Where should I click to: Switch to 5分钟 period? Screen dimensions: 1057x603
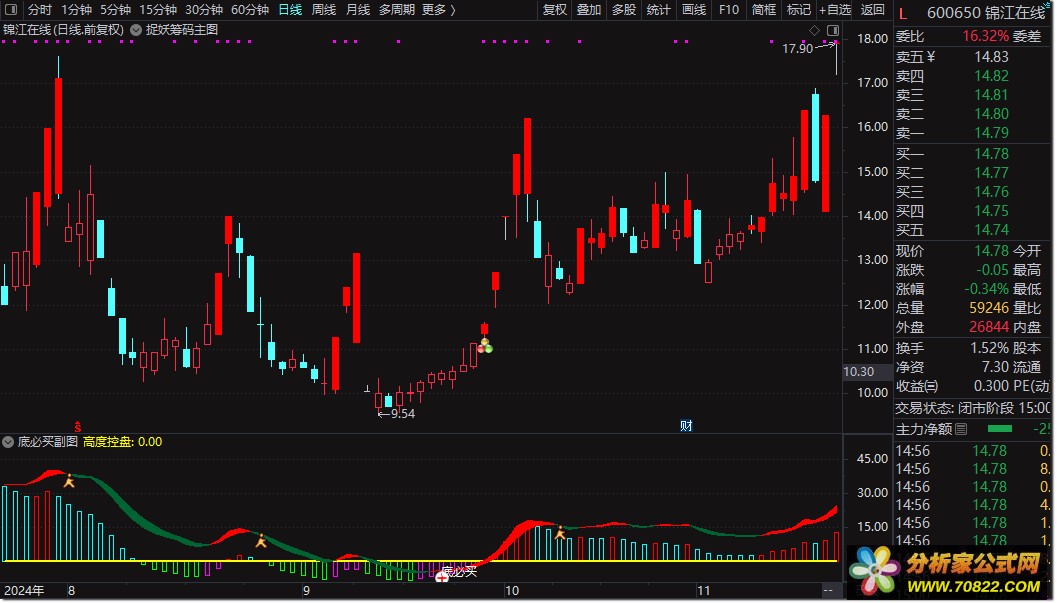[115, 10]
